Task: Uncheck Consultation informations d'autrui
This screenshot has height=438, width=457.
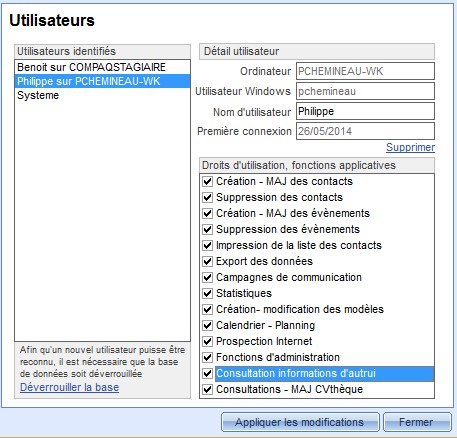Action: pyautogui.click(x=207, y=373)
